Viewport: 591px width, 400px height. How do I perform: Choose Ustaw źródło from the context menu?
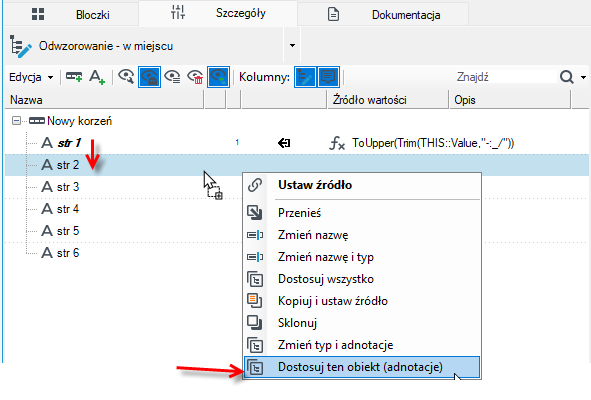(362, 185)
